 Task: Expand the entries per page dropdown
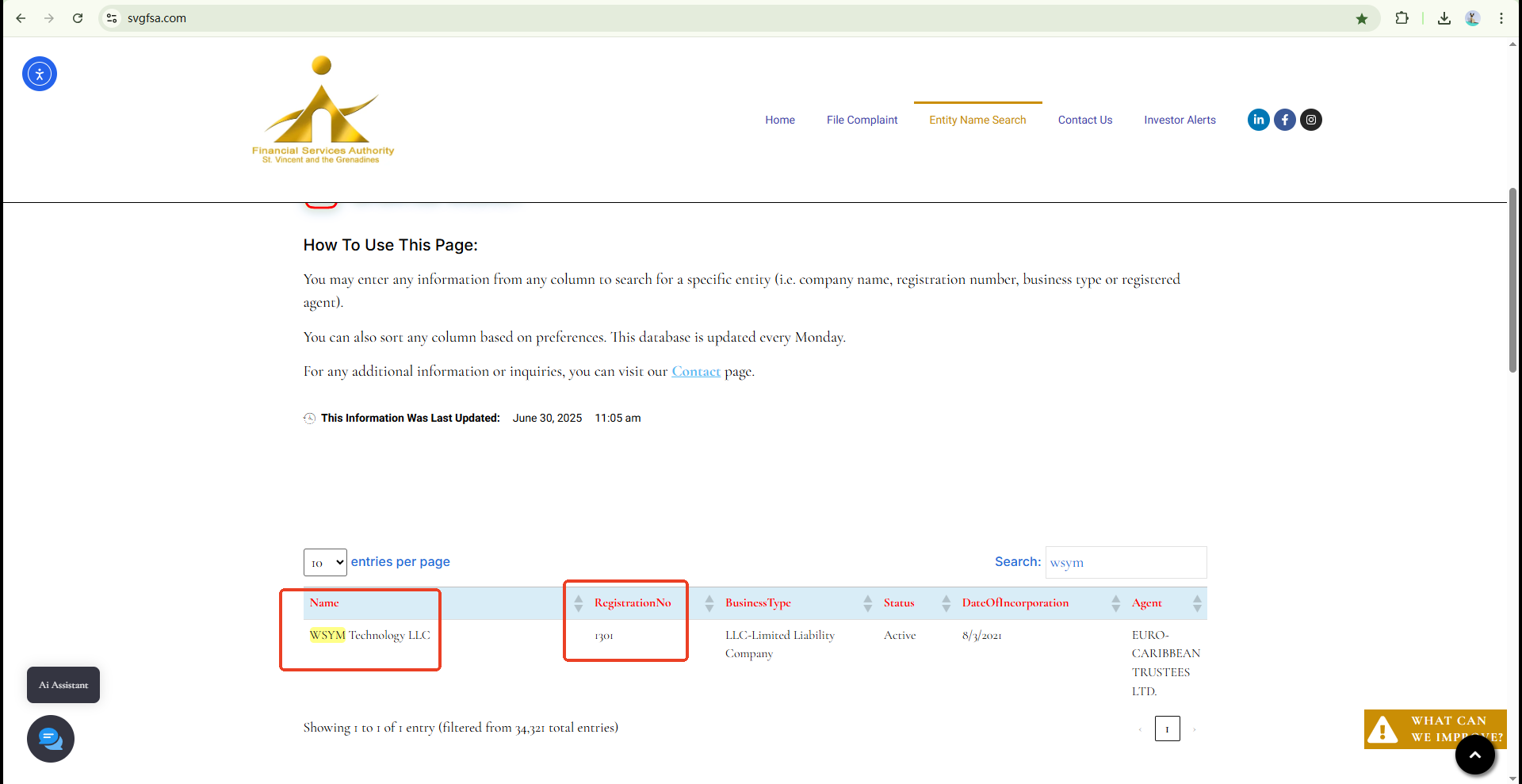325,562
